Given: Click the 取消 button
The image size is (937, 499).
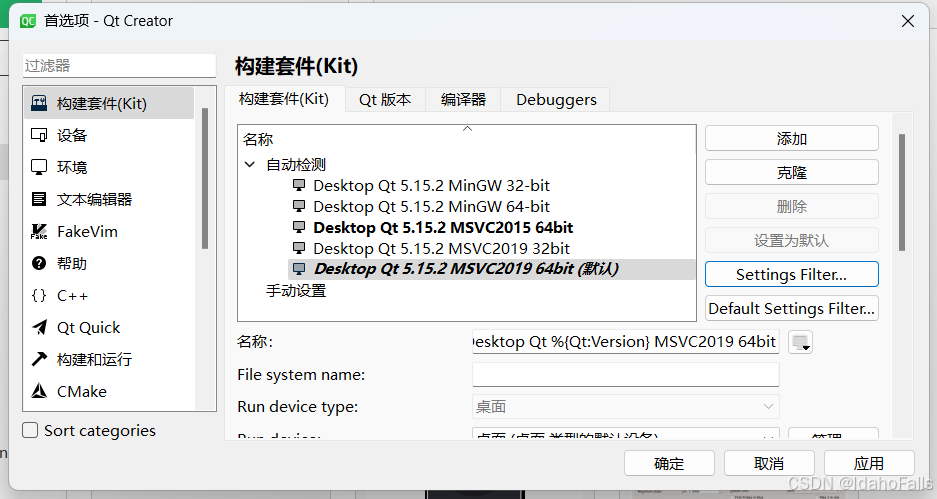Looking at the screenshot, I should (769, 463).
